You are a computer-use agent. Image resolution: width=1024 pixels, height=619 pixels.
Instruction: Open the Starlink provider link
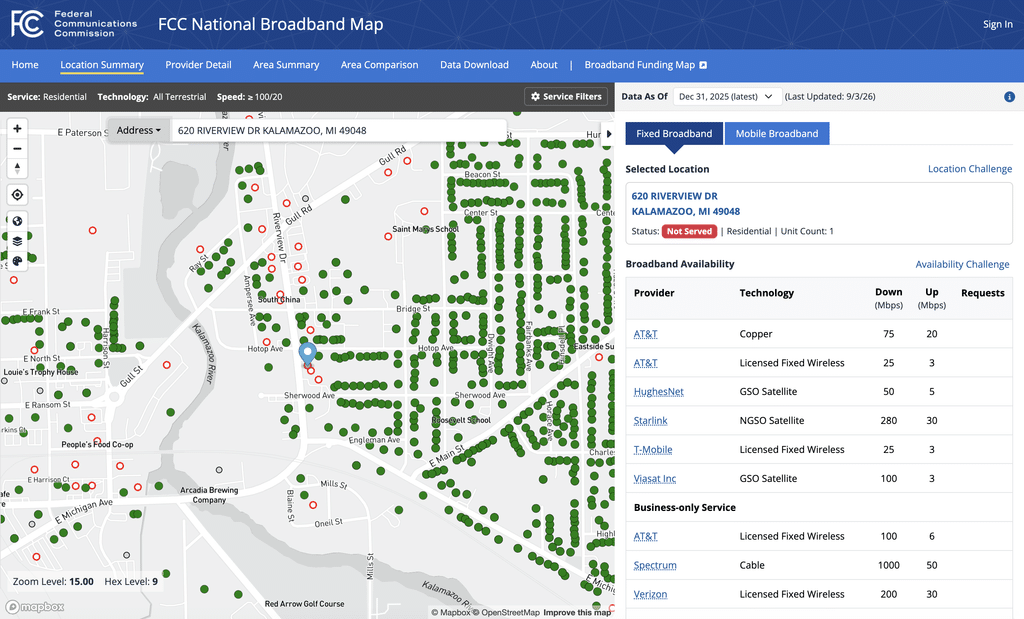tap(650, 421)
